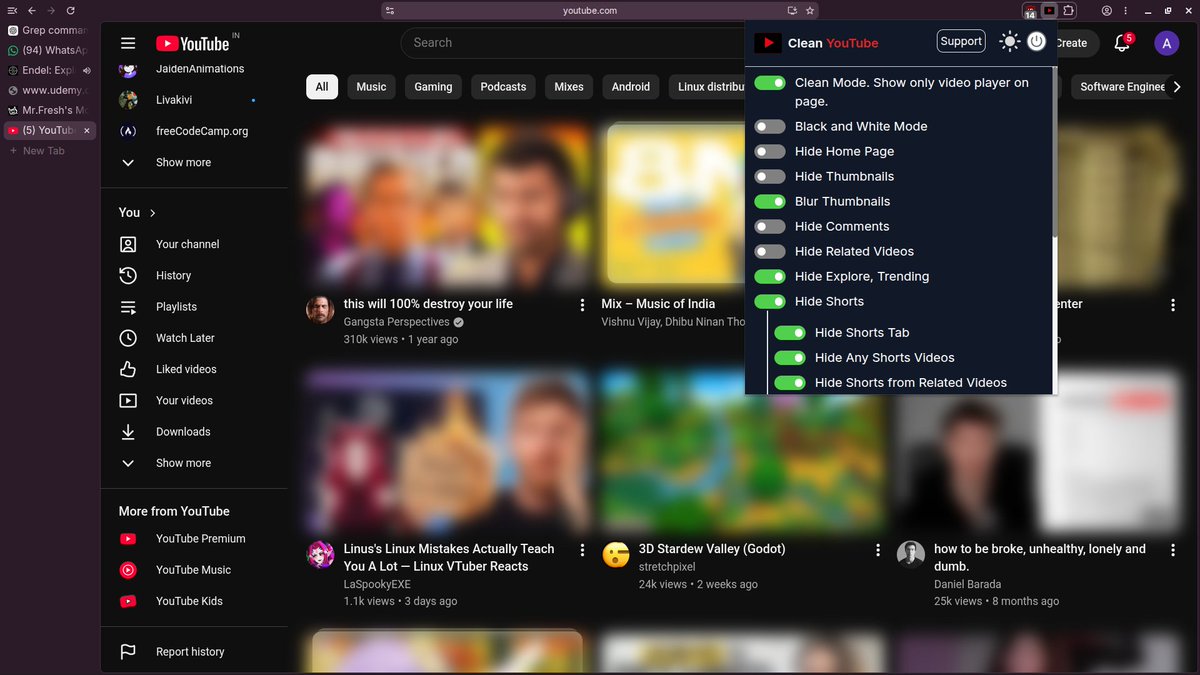Open the blurred 'Mix – Music of India' thumbnail

pos(673,204)
